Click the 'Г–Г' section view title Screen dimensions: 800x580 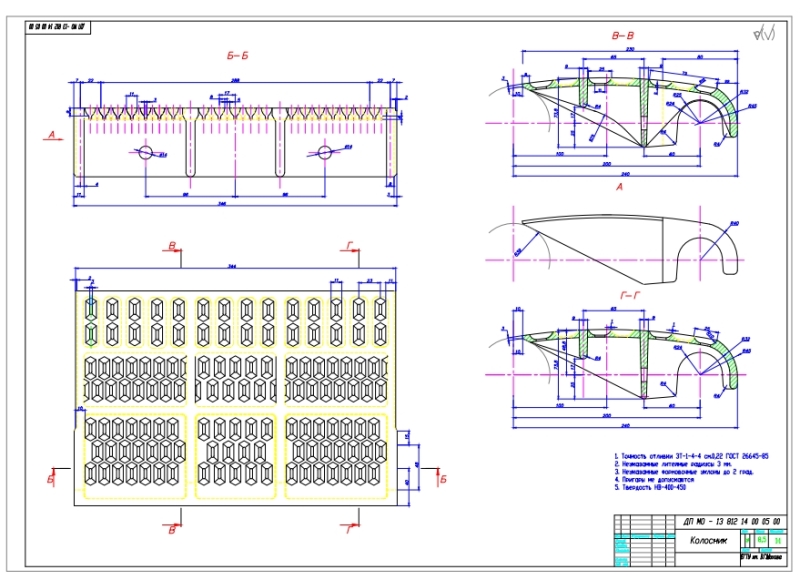coord(630,295)
